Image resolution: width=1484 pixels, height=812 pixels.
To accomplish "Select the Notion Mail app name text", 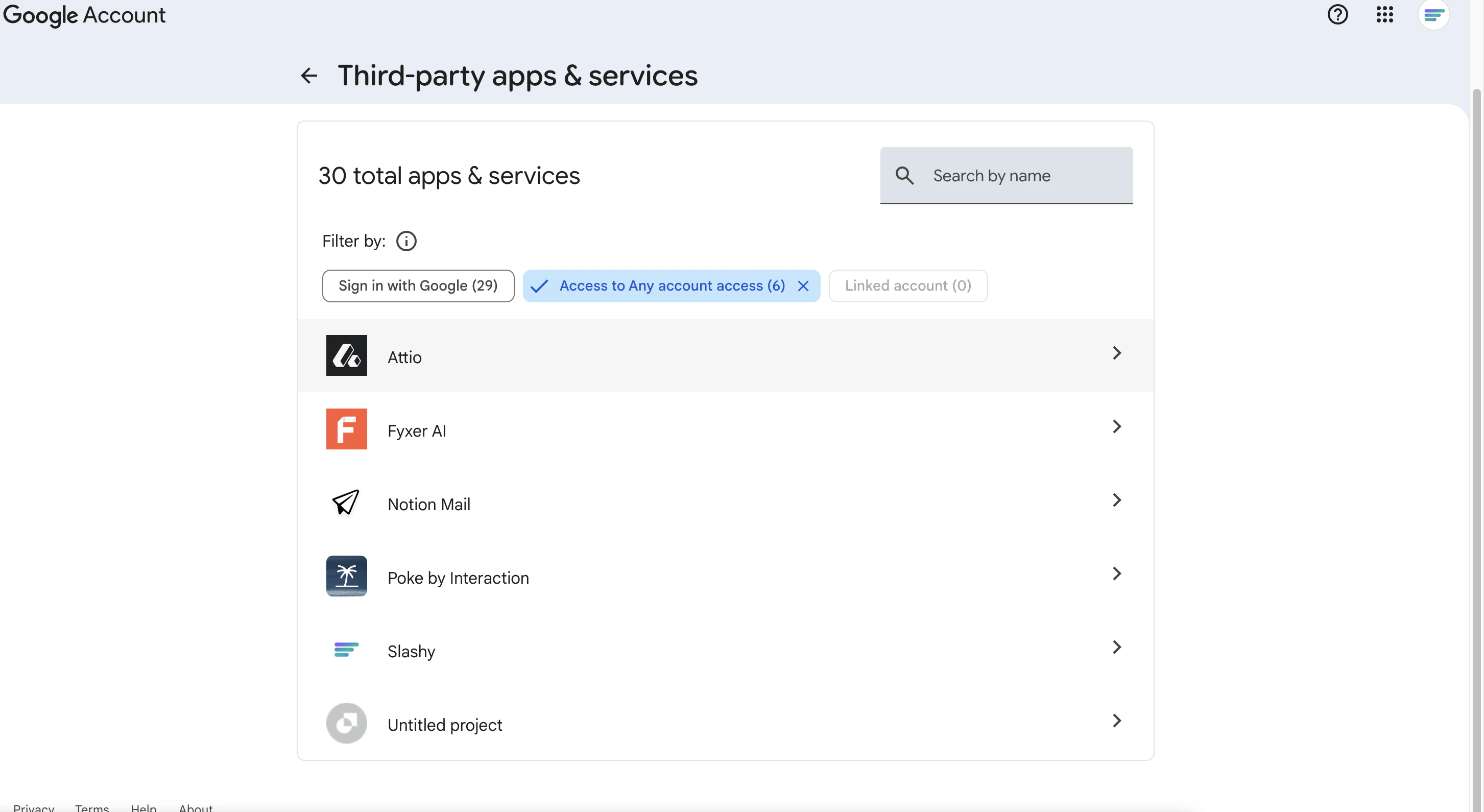I will point(428,504).
